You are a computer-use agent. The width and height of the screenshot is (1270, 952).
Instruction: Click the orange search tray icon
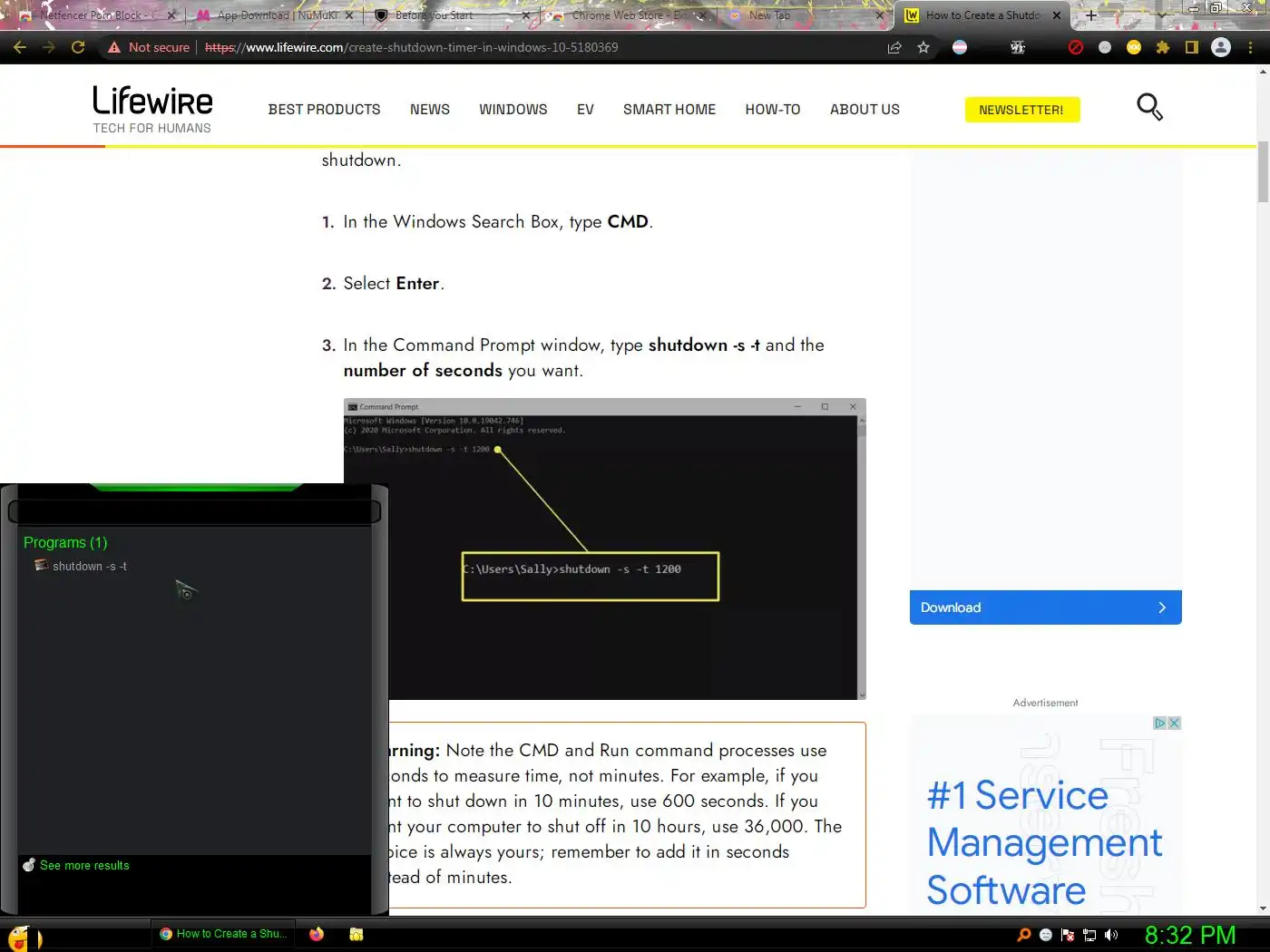click(1024, 935)
